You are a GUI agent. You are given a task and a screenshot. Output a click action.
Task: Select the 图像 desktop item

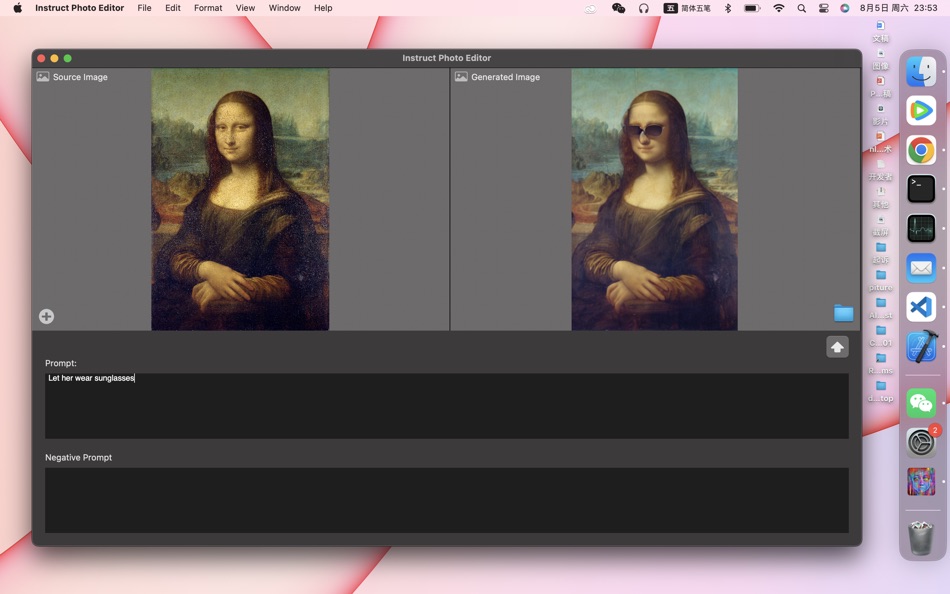click(880, 59)
